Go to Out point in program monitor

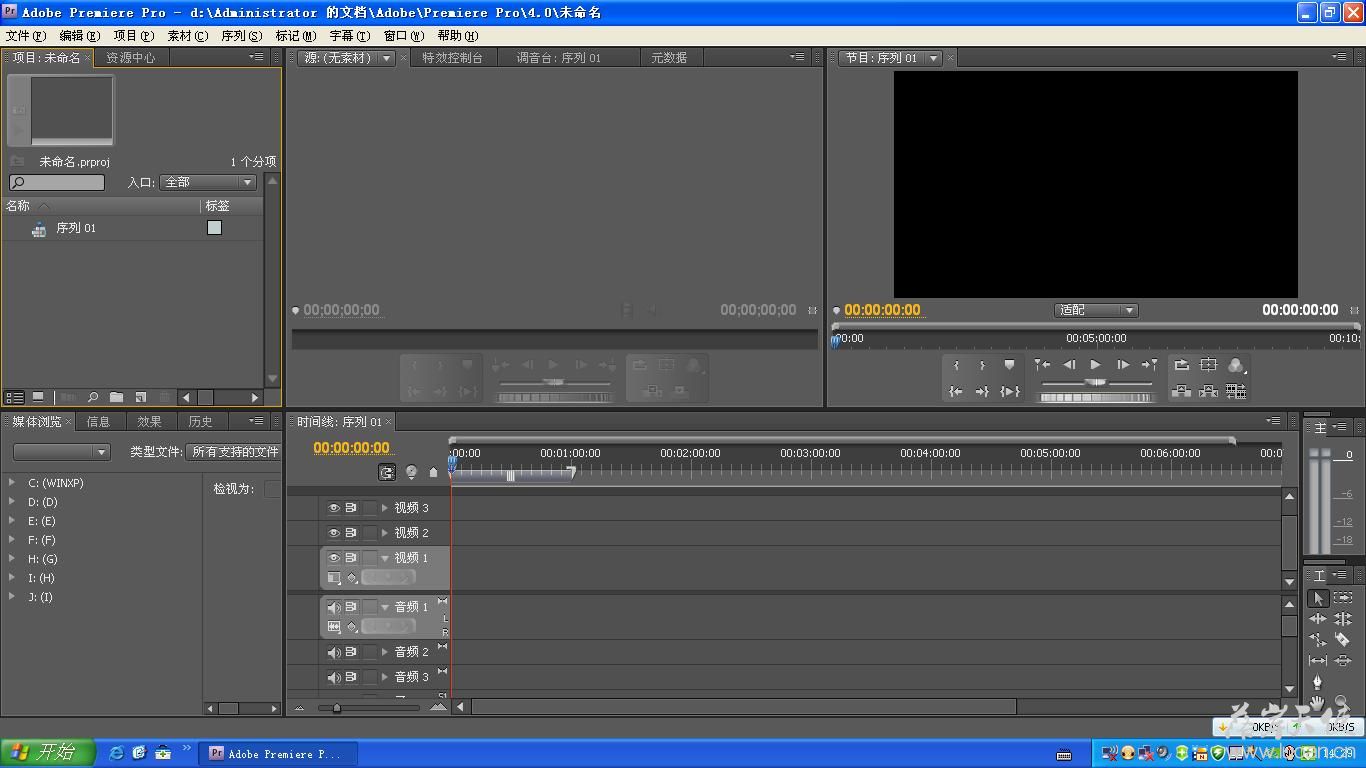point(982,391)
